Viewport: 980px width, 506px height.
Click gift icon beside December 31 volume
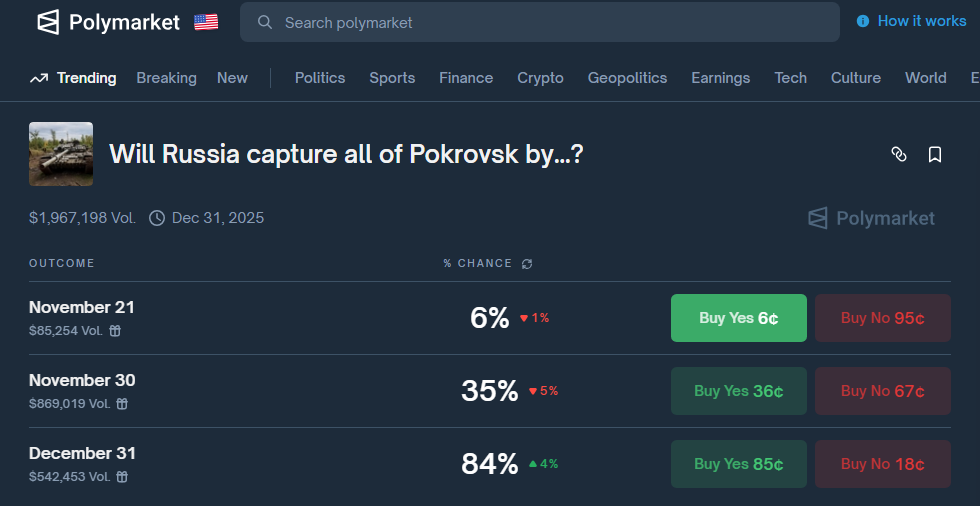(122, 477)
